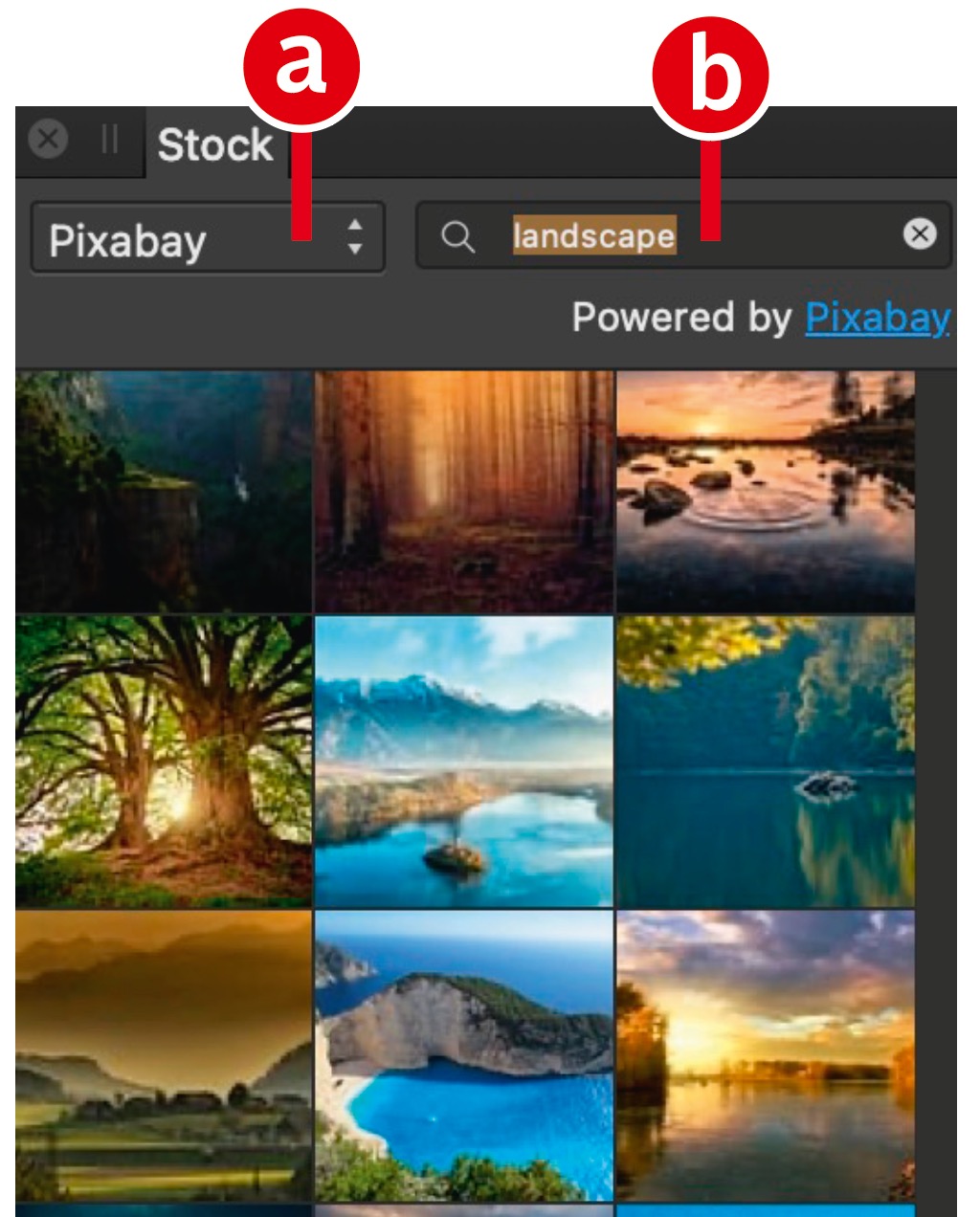Open the Powered by Pixabay link

coord(877,317)
